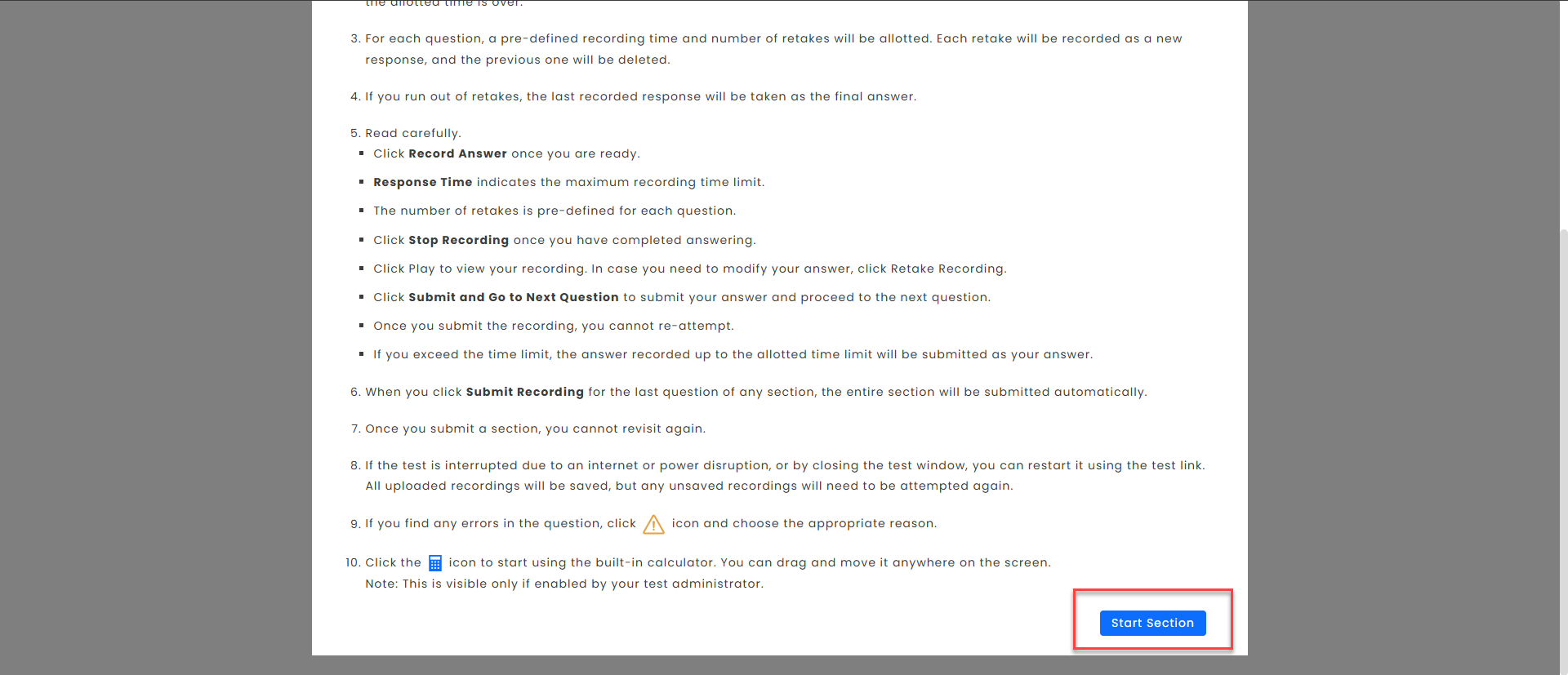The image size is (1568, 675).
Task: Click the bold Submit Recording text
Action: coord(524,392)
